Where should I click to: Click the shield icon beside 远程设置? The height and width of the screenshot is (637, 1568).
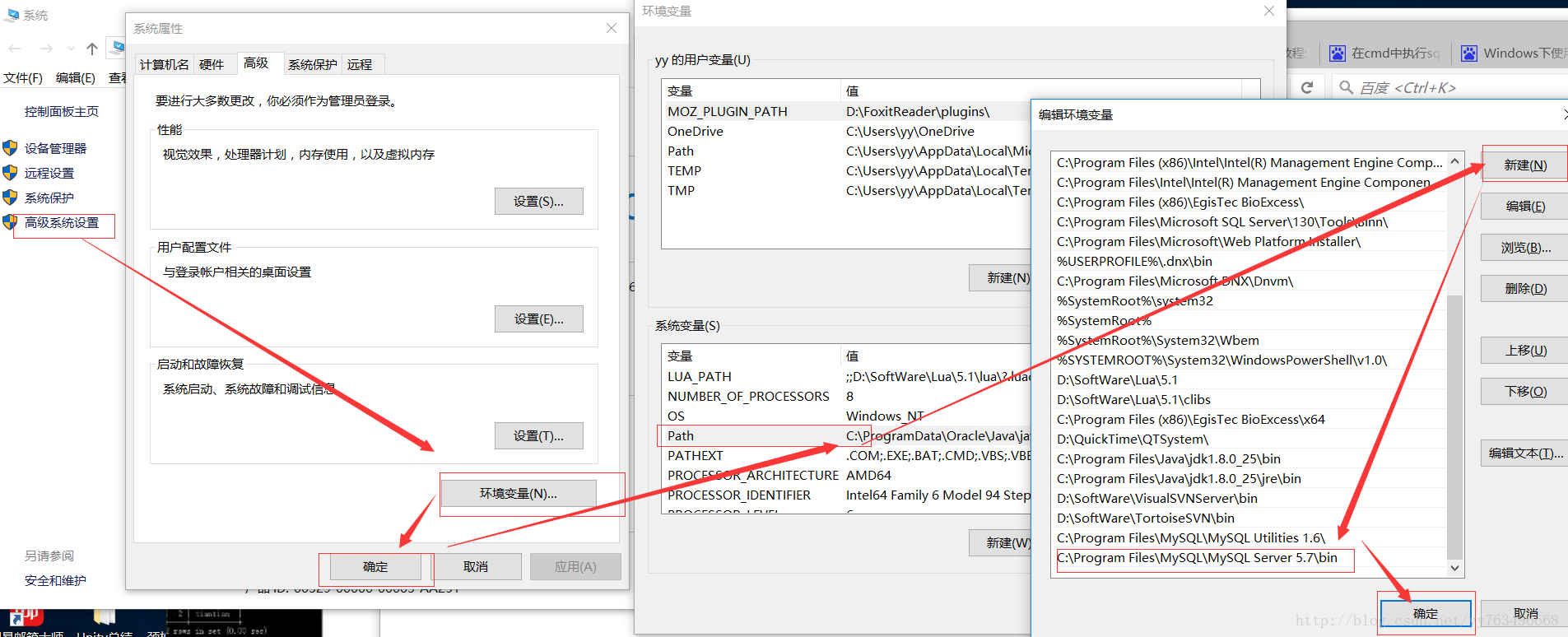point(10,173)
